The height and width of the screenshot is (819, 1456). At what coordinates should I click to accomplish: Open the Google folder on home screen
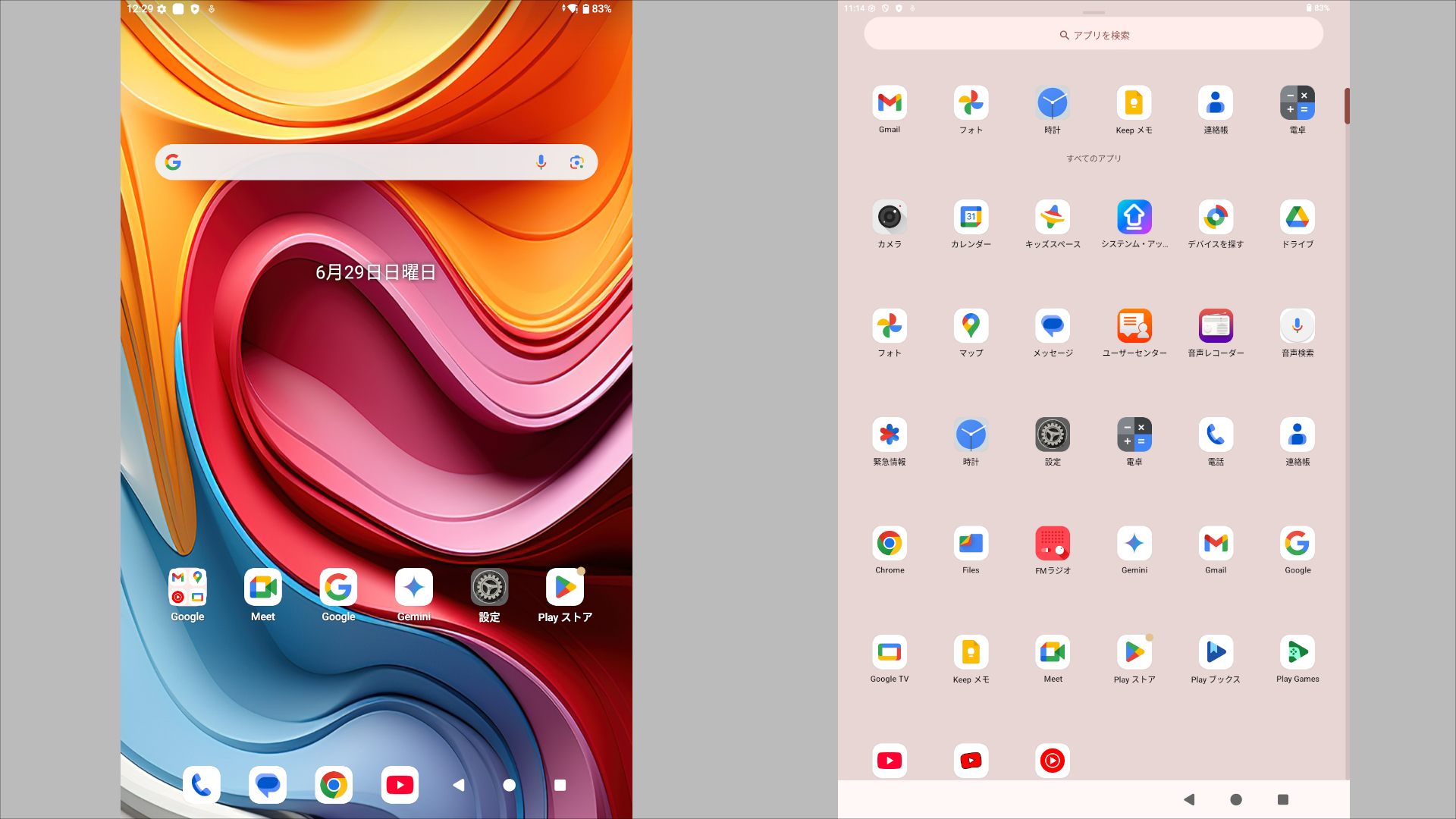click(x=187, y=588)
